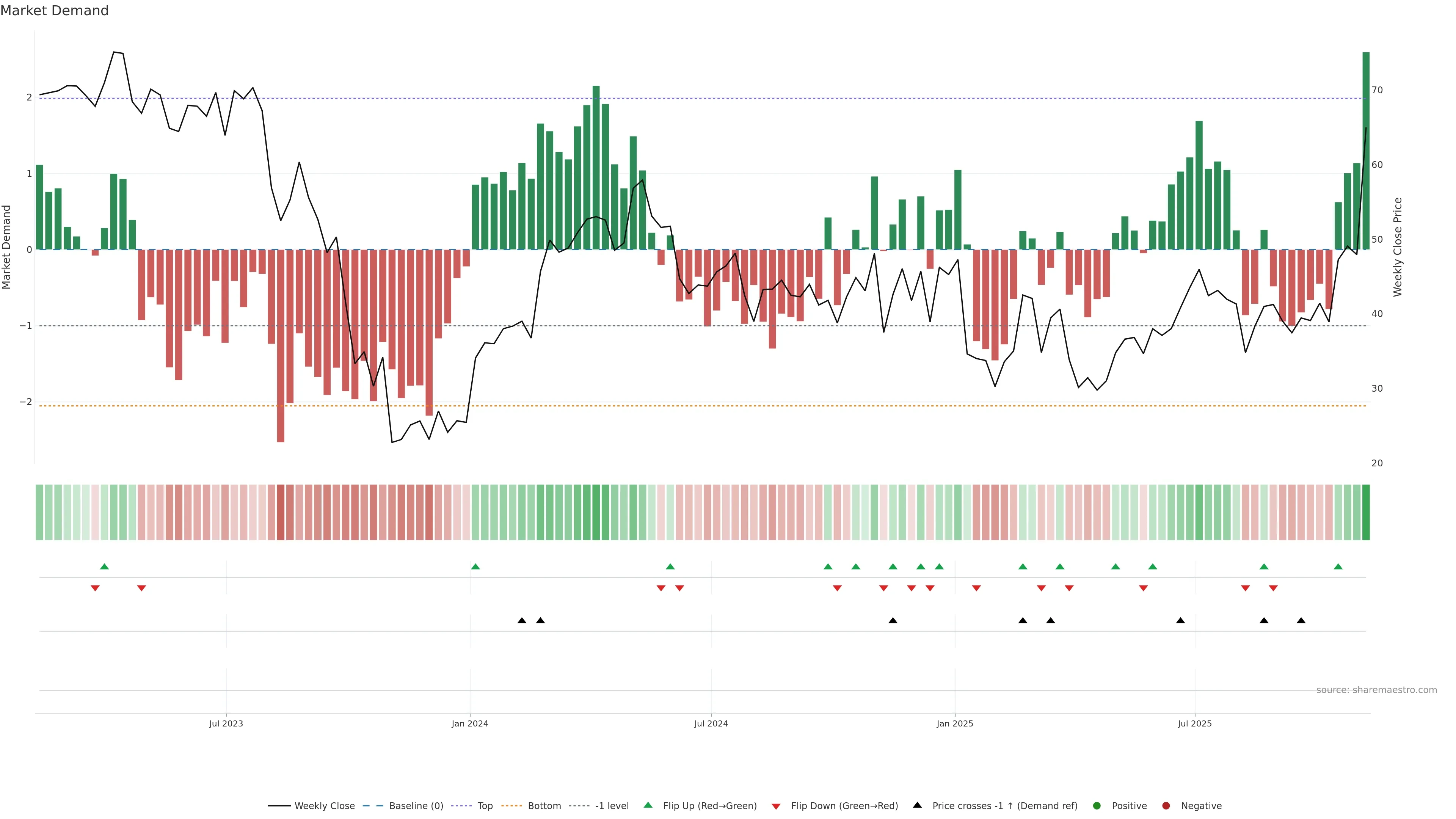Select the leftmost red flip-down triangle marker
Screen dimensions: 1456x819
click(x=95, y=588)
